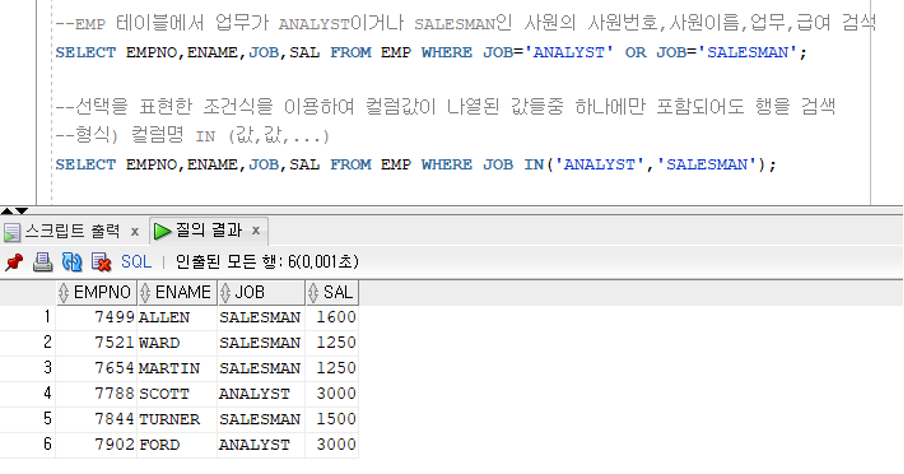Close the 스크립트 출력 tab
Viewport: 904px width, 474px height.
tap(135, 232)
